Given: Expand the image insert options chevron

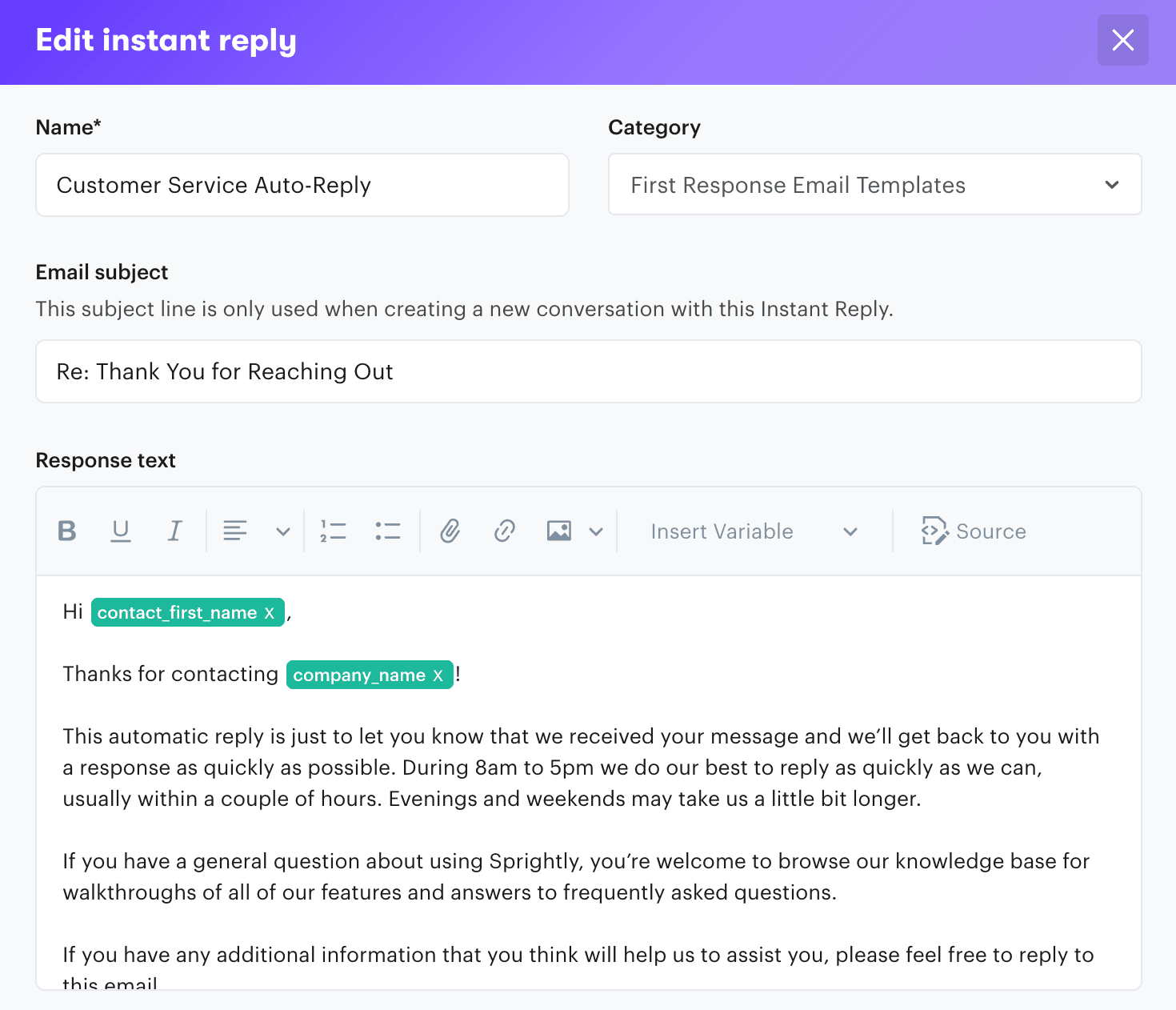Looking at the screenshot, I should coord(596,531).
